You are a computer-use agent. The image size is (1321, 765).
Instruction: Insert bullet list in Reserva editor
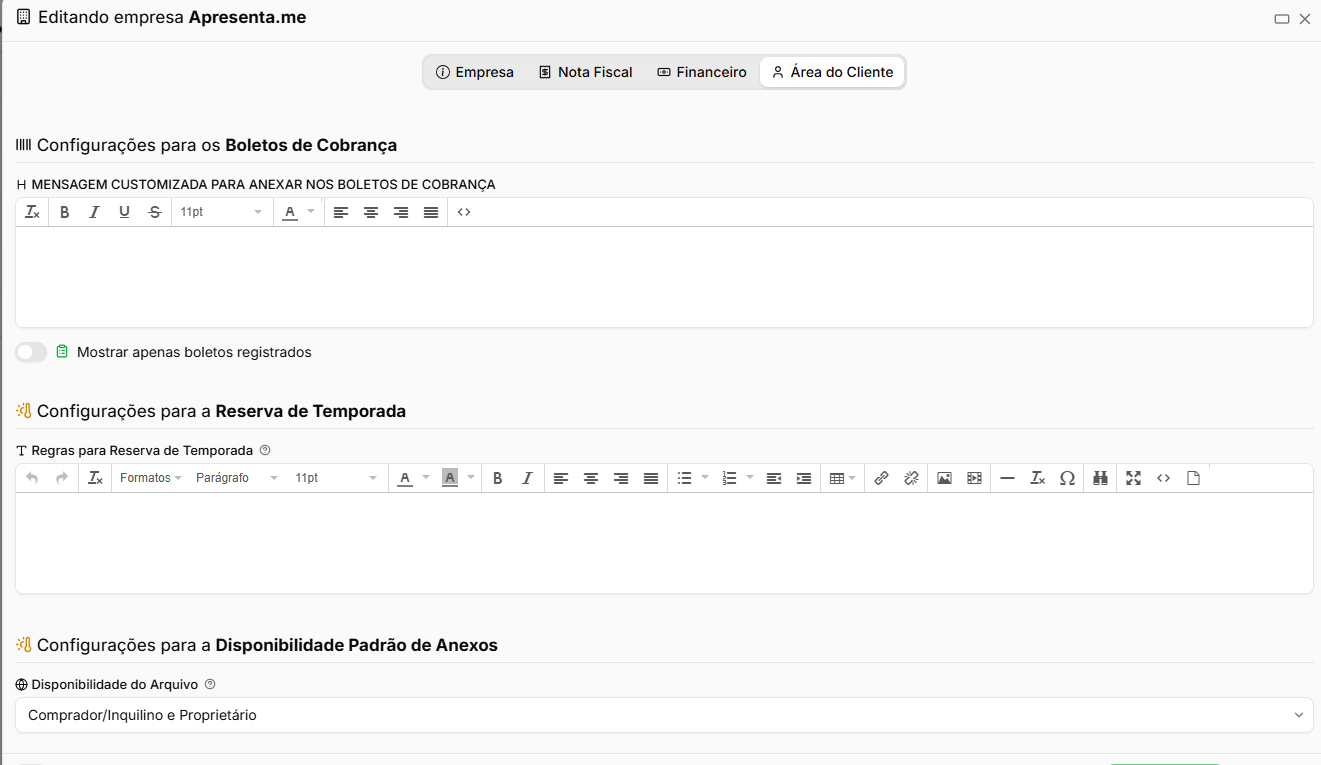click(x=685, y=478)
